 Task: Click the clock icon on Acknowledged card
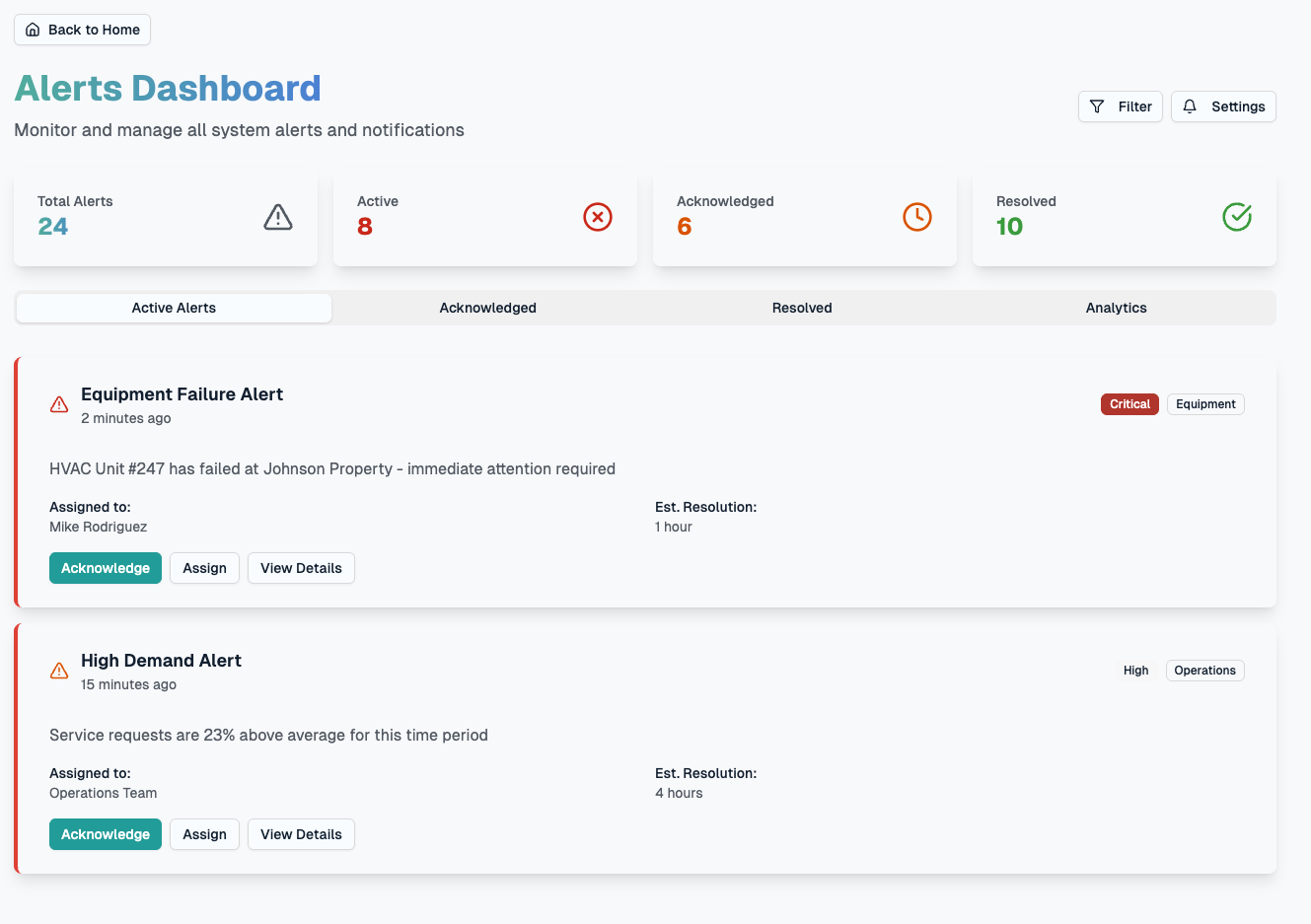coord(916,217)
